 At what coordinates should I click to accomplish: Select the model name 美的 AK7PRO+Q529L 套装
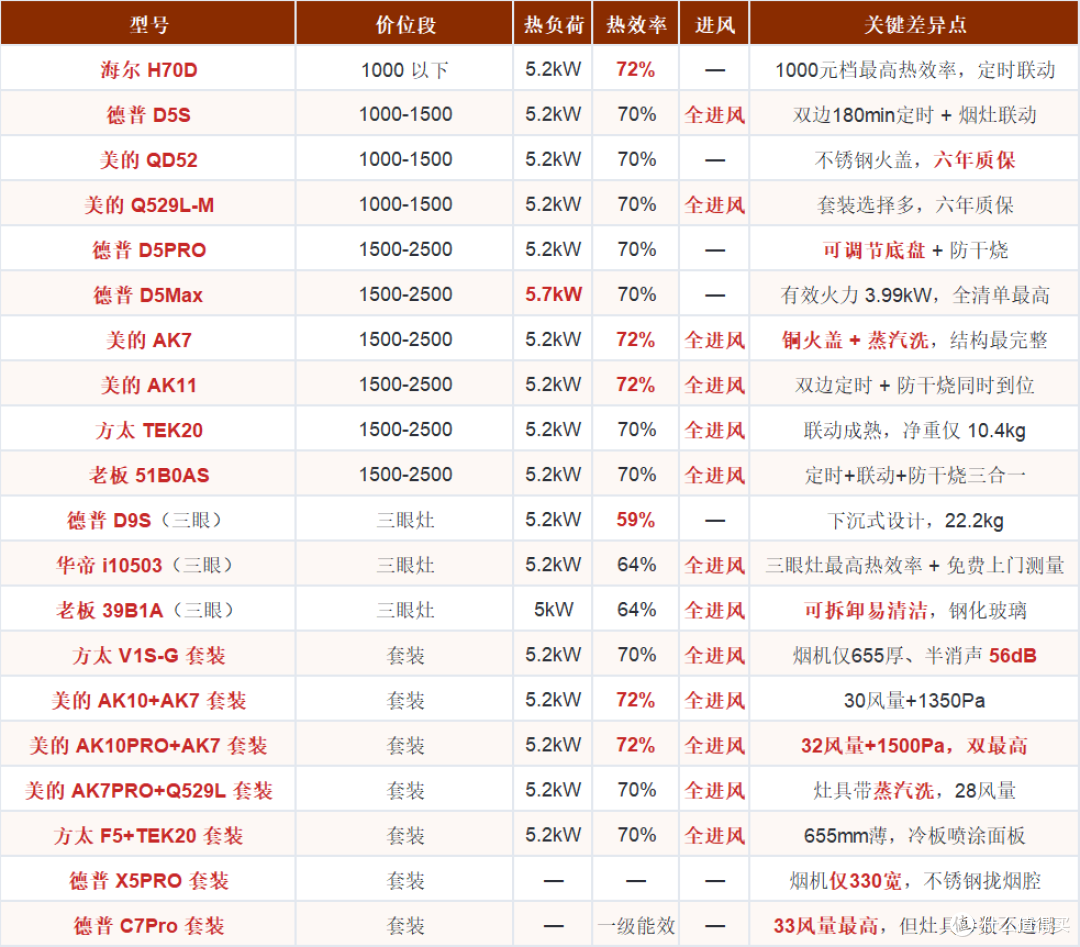(x=149, y=790)
